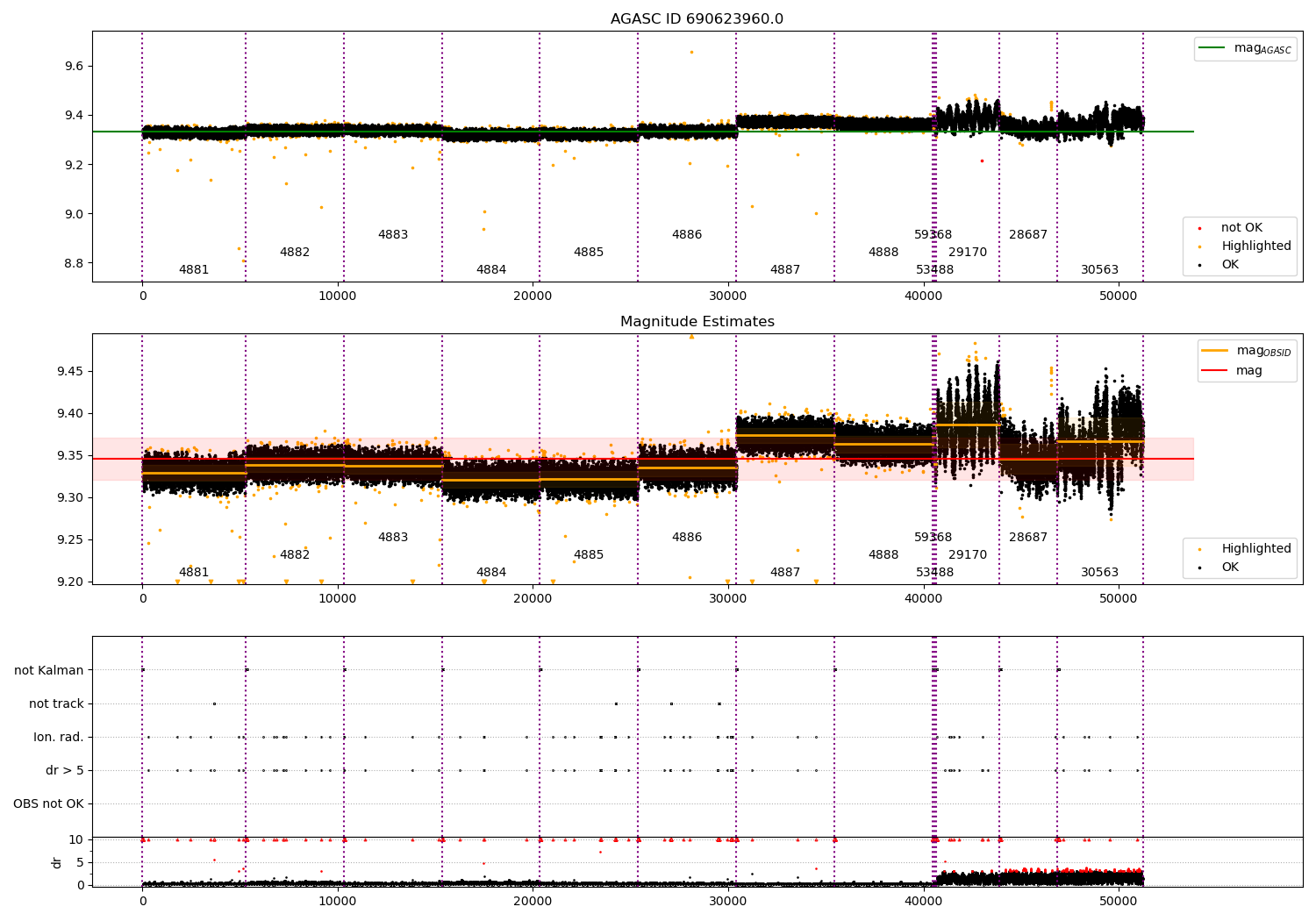Click obsid label 4882 in Magnitude Estimates plot
Screen dimensions: 1316x921
295,555
